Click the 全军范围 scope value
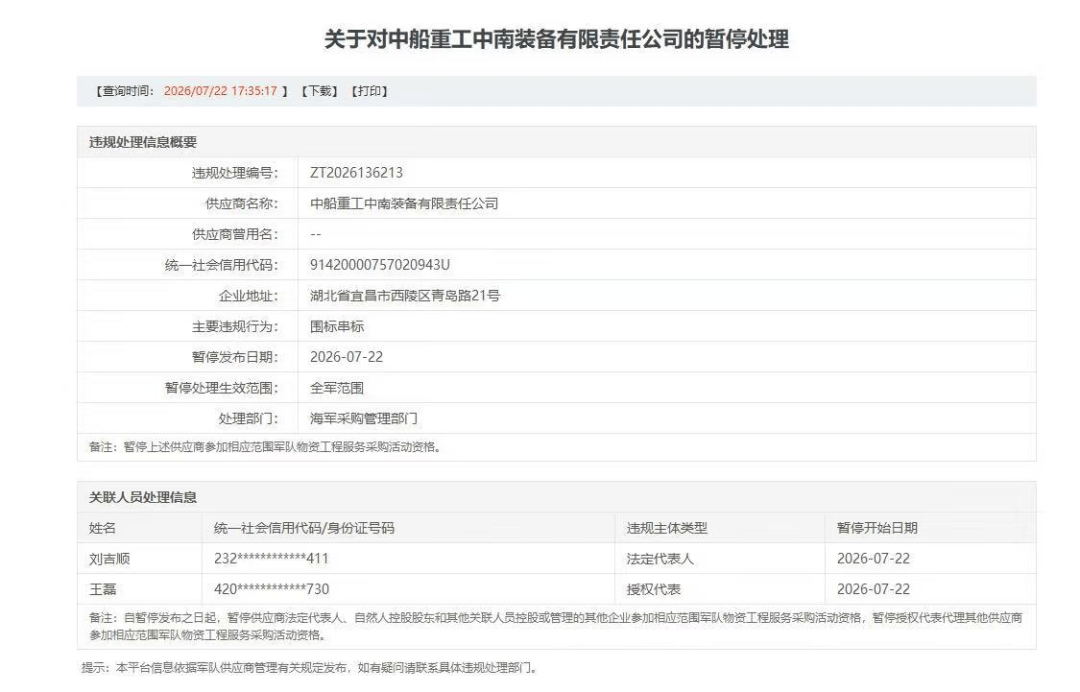The height and width of the screenshot is (692, 1080). (x=337, y=388)
